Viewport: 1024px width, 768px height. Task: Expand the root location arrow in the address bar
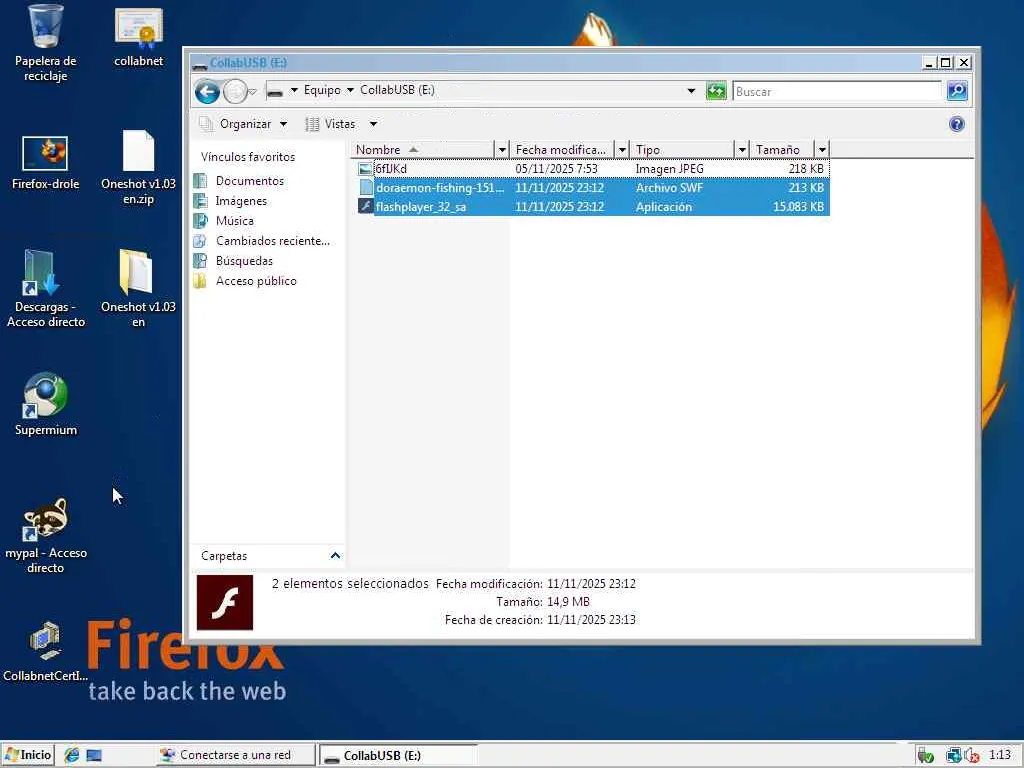pyautogui.click(x=294, y=90)
